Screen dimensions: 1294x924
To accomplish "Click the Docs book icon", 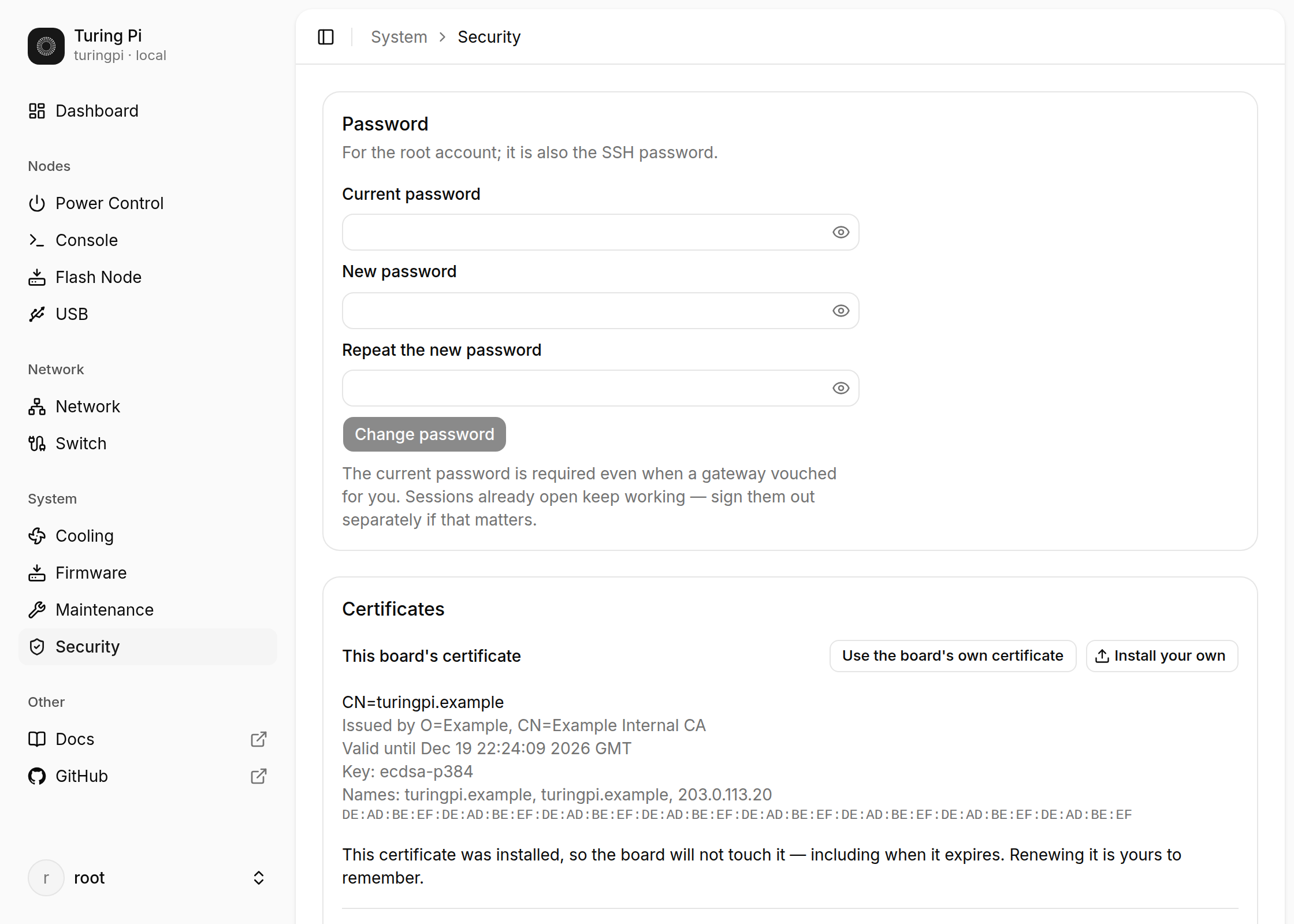I will 37,739.
